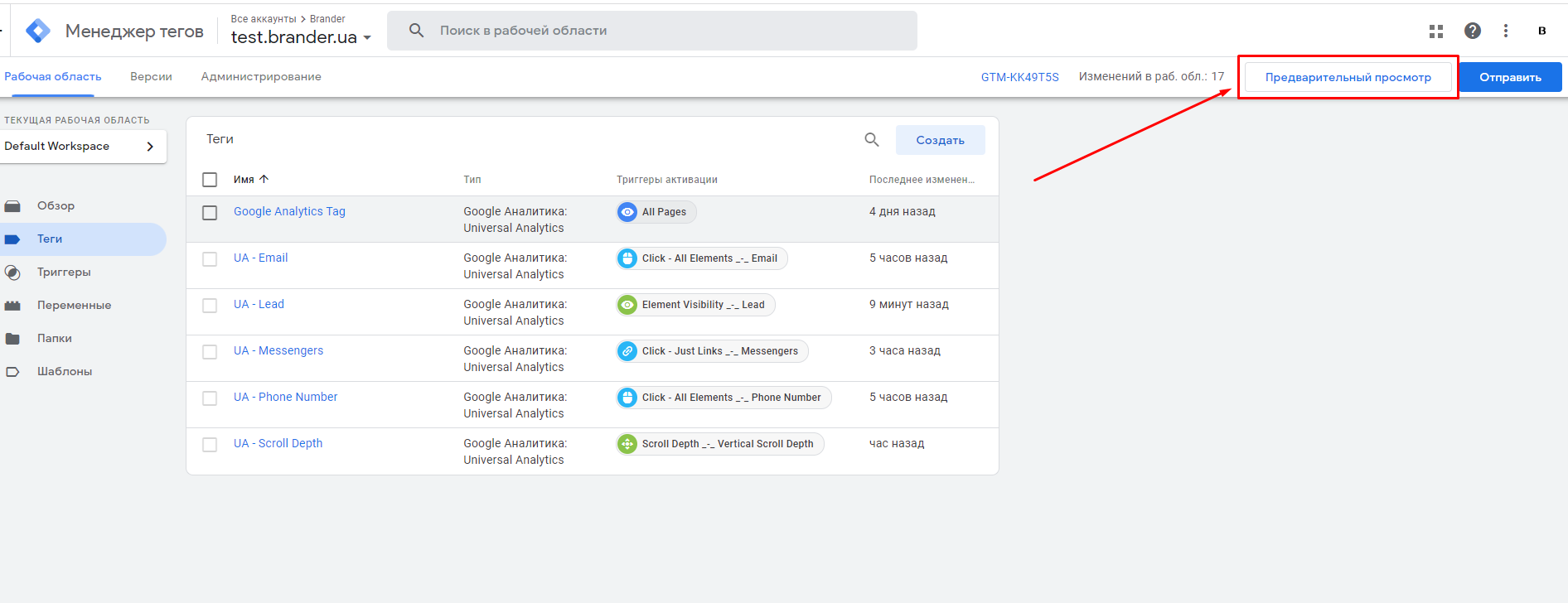Click the workspace search input field
Viewport: 1568px width, 603px height.
tap(663, 31)
